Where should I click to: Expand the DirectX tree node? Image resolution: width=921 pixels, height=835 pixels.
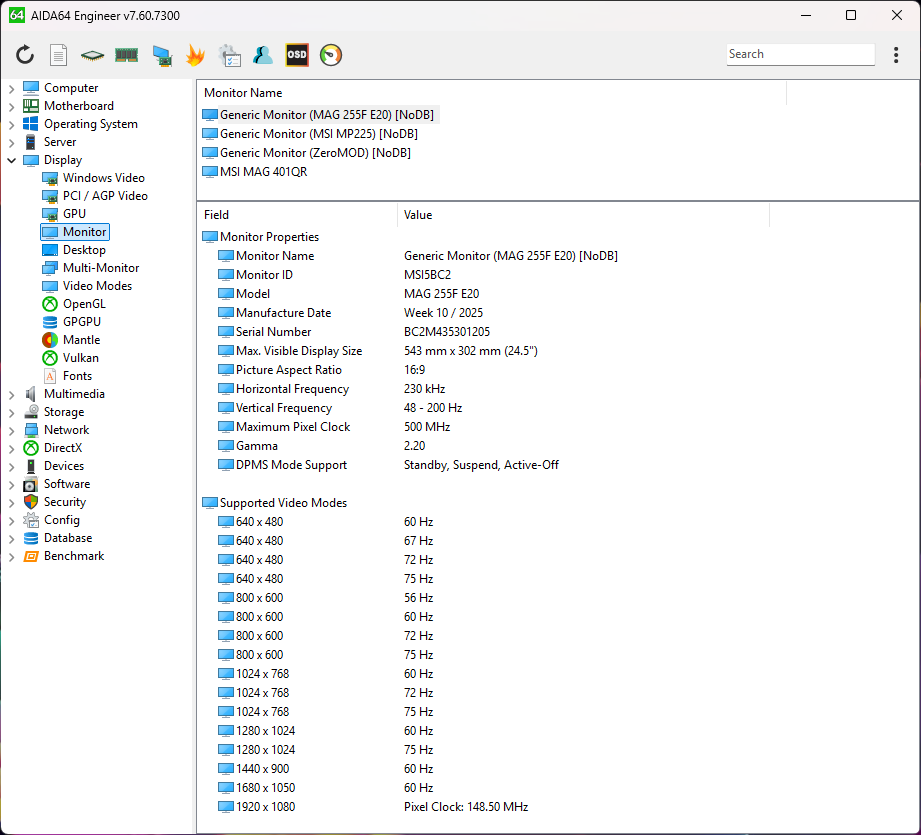[x=11, y=449]
